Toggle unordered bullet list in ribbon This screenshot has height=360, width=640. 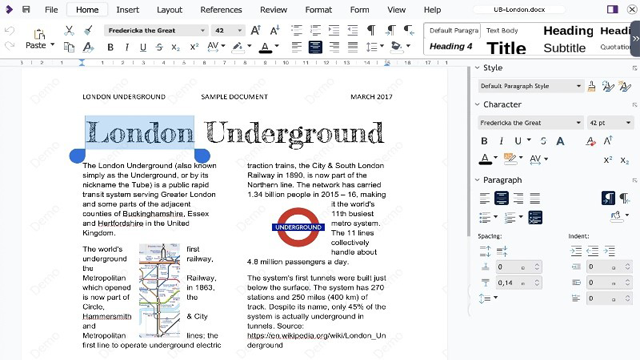point(297,30)
